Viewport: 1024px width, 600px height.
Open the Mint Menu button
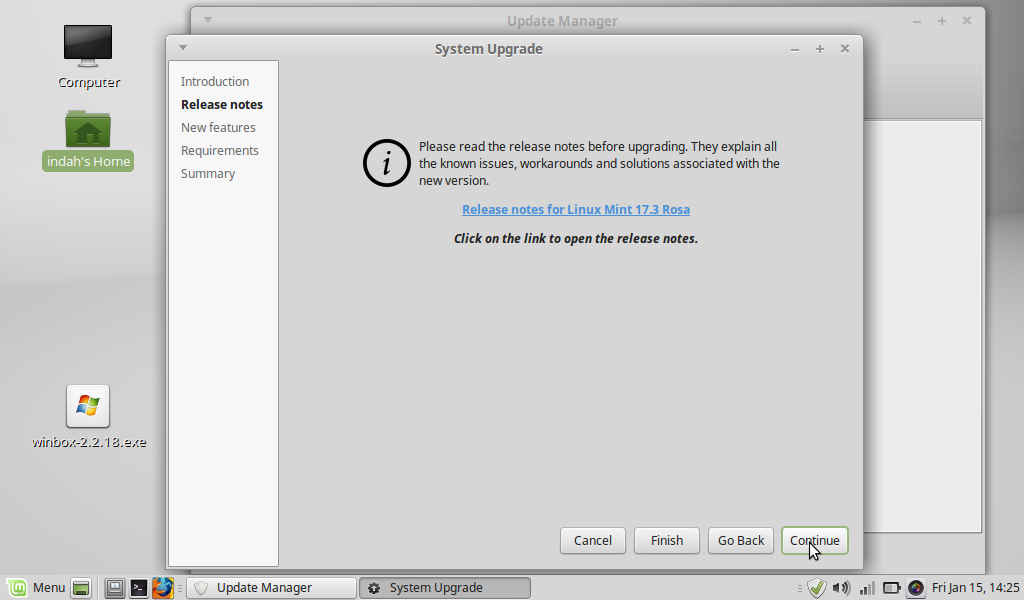tap(37, 588)
